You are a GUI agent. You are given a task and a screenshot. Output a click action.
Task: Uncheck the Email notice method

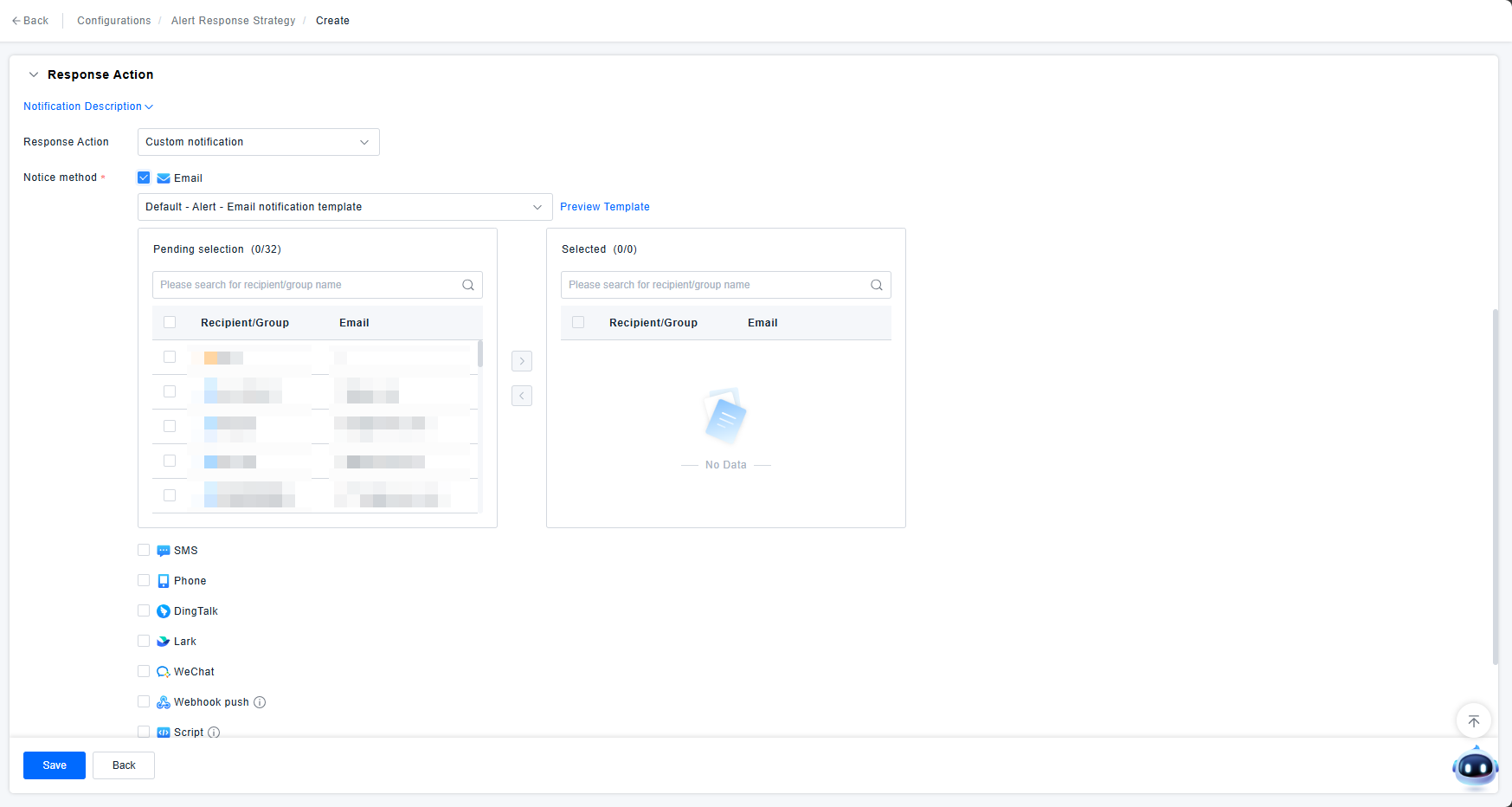pyautogui.click(x=144, y=178)
